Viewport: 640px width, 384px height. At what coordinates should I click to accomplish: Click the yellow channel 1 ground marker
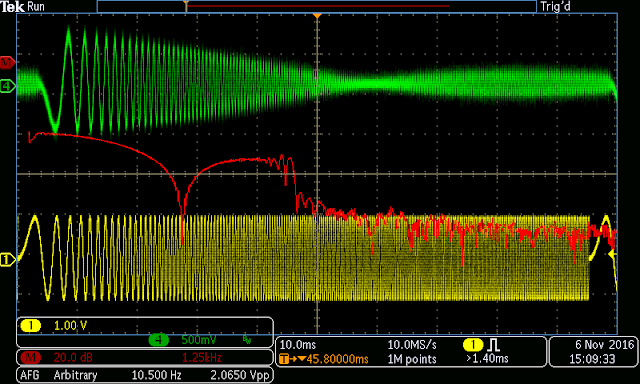7,260
